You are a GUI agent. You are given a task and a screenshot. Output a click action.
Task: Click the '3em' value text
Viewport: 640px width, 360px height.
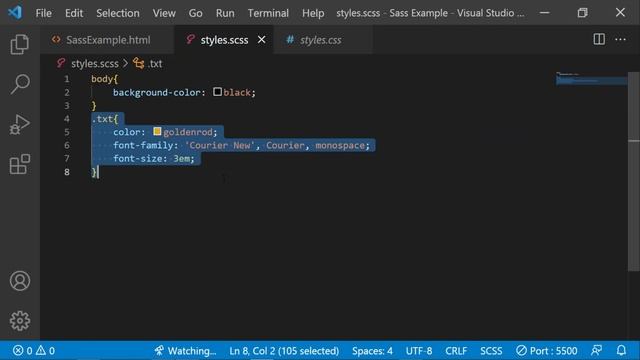pos(181,158)
